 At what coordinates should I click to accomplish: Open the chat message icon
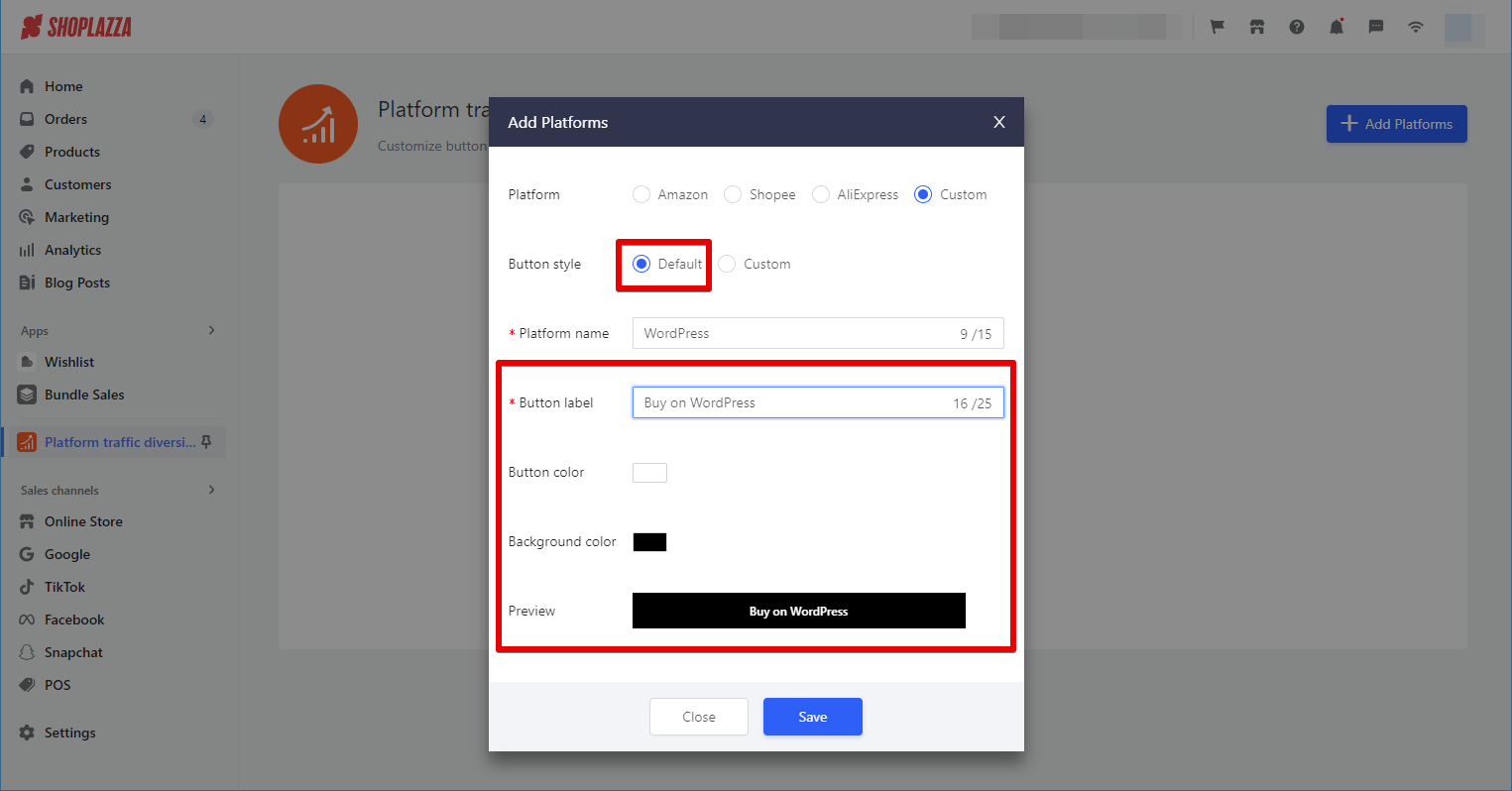click(1376, 27)
